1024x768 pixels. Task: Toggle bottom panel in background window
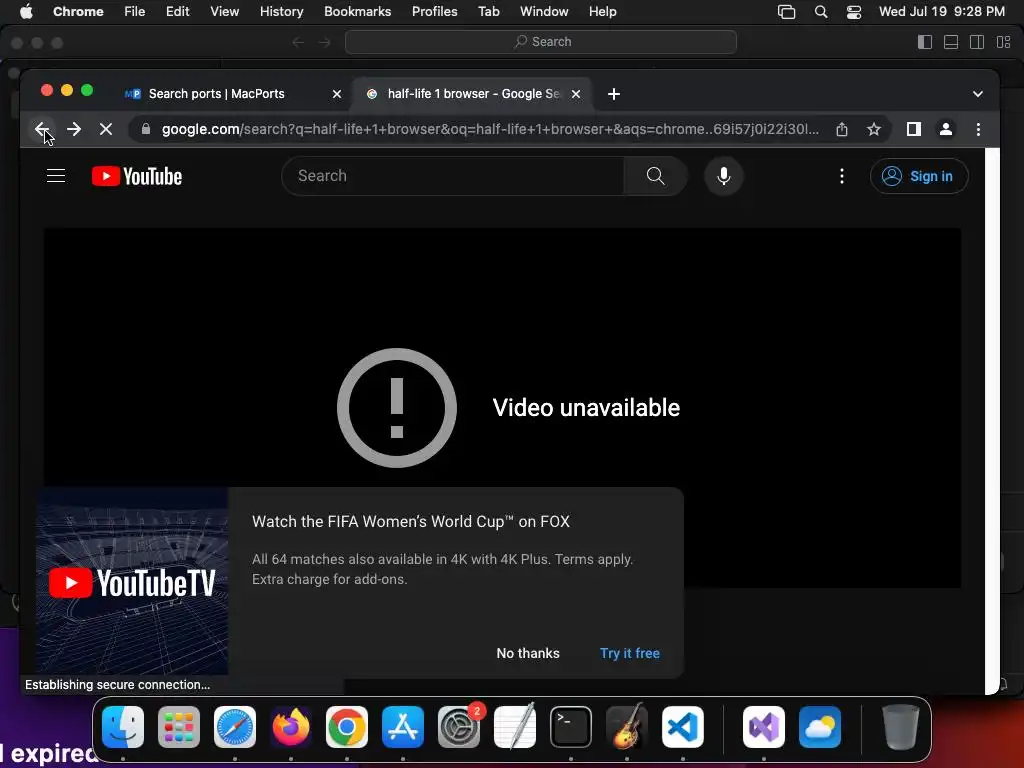[x=951, y=42]
